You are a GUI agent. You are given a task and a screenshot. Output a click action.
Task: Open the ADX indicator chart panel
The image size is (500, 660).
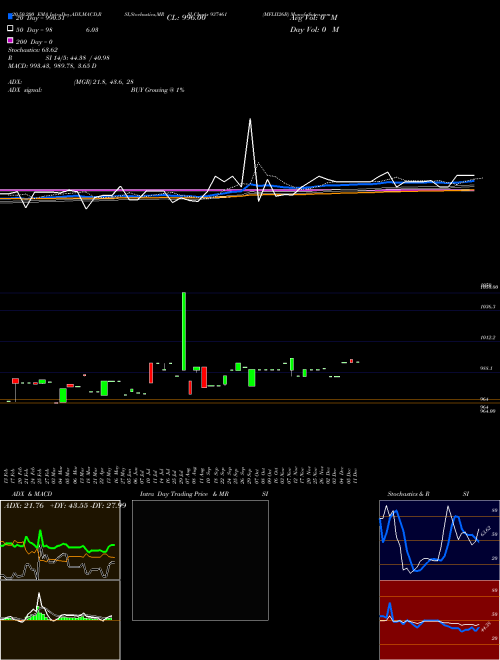[60, 540]
